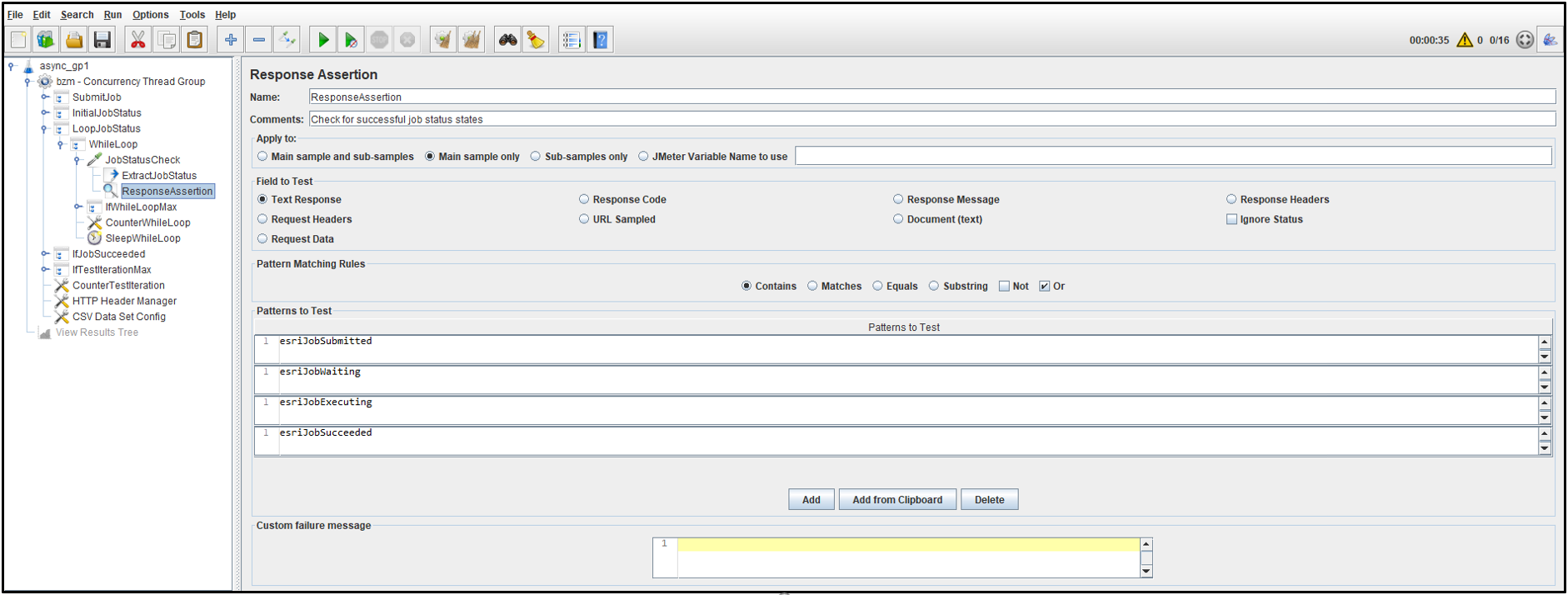Click the Stop test icon
The image size is (1568, 595).
(x=379, y=39)
